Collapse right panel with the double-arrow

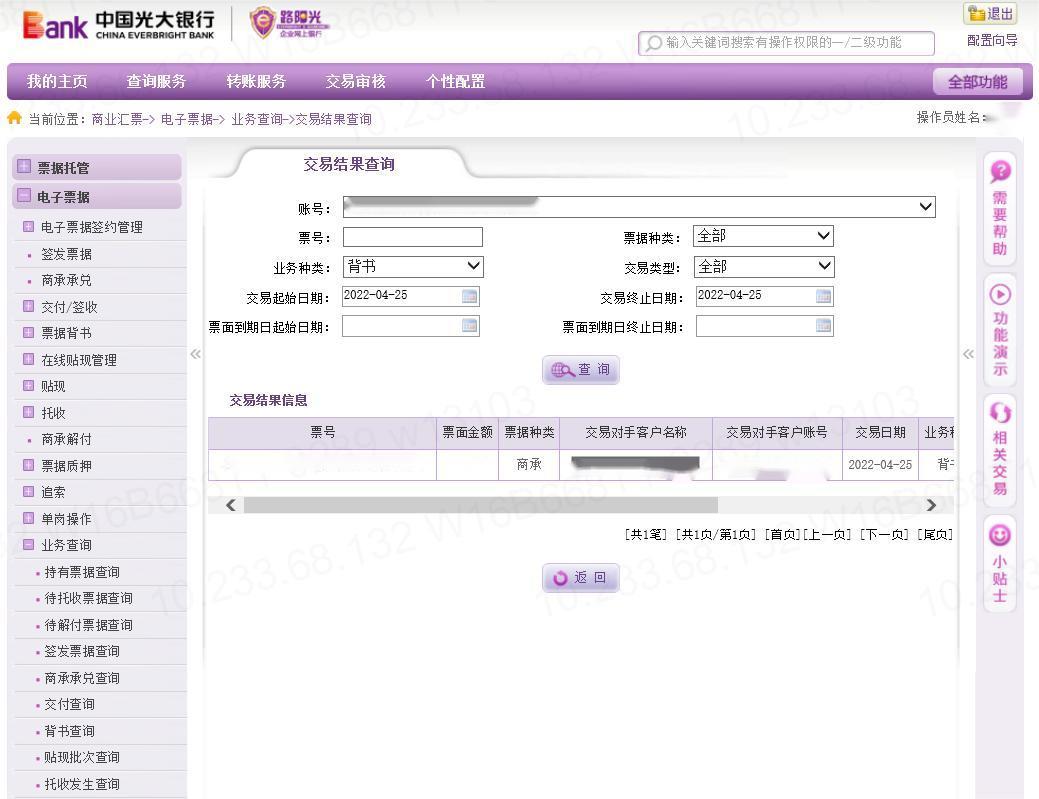click(968, 354)
